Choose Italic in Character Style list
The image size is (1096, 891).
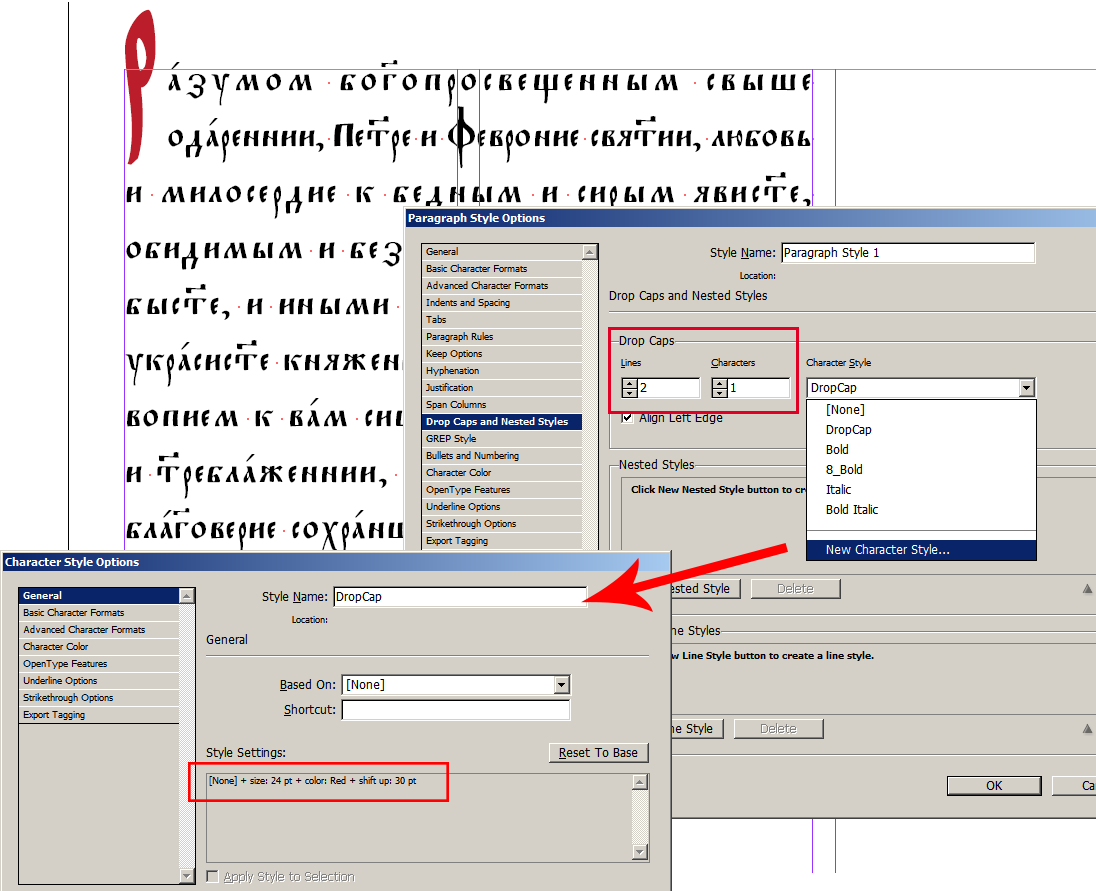click(x=839, y=489)
